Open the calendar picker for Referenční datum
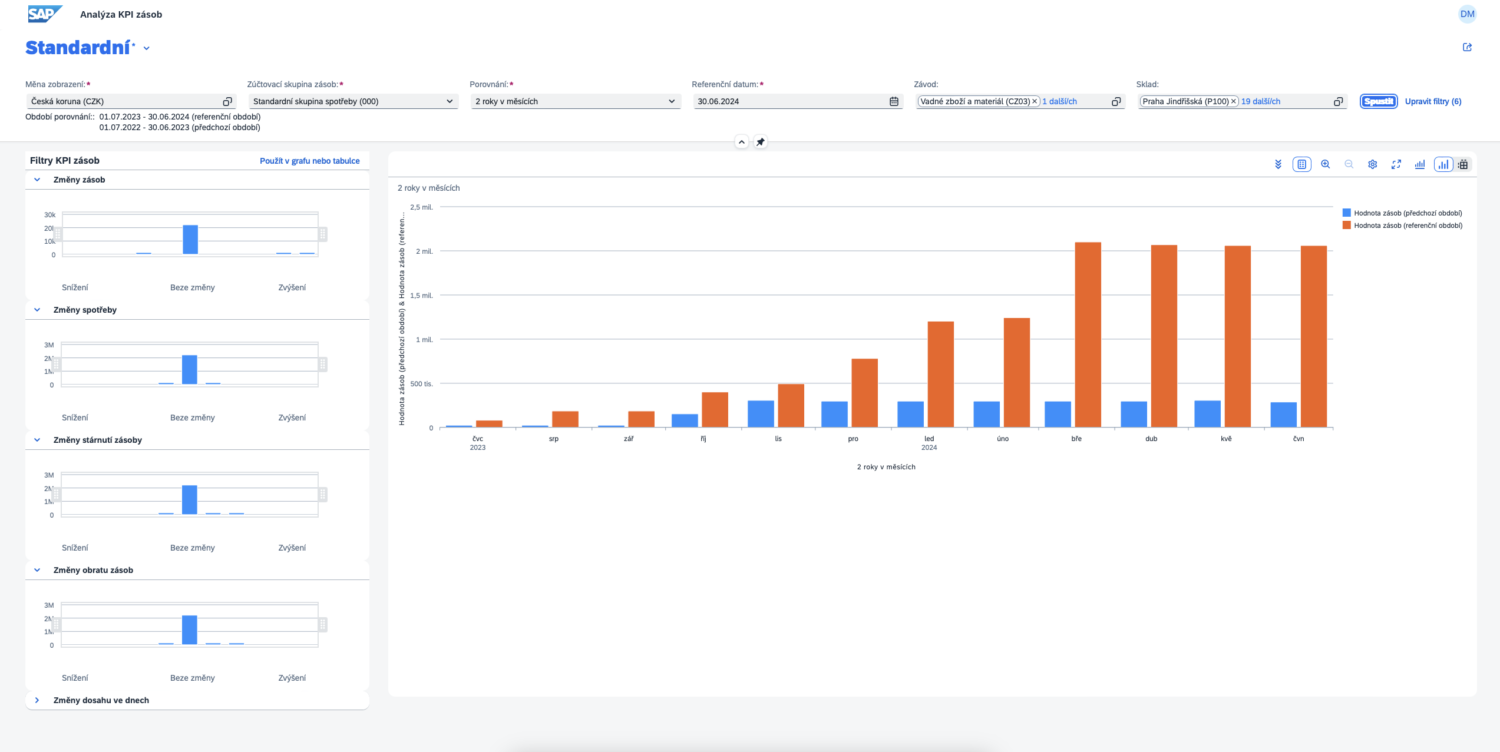Screen dimensions: 1500x752 [894, 101]
